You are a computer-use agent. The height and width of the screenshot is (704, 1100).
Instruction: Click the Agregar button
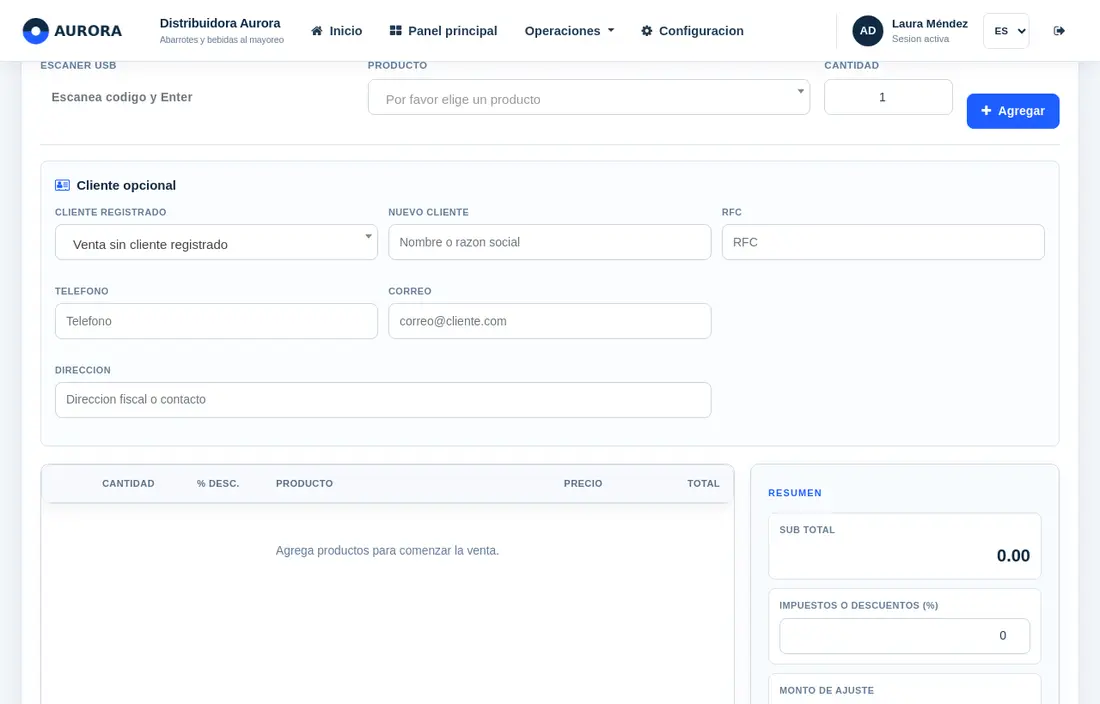pos(1013,111)
